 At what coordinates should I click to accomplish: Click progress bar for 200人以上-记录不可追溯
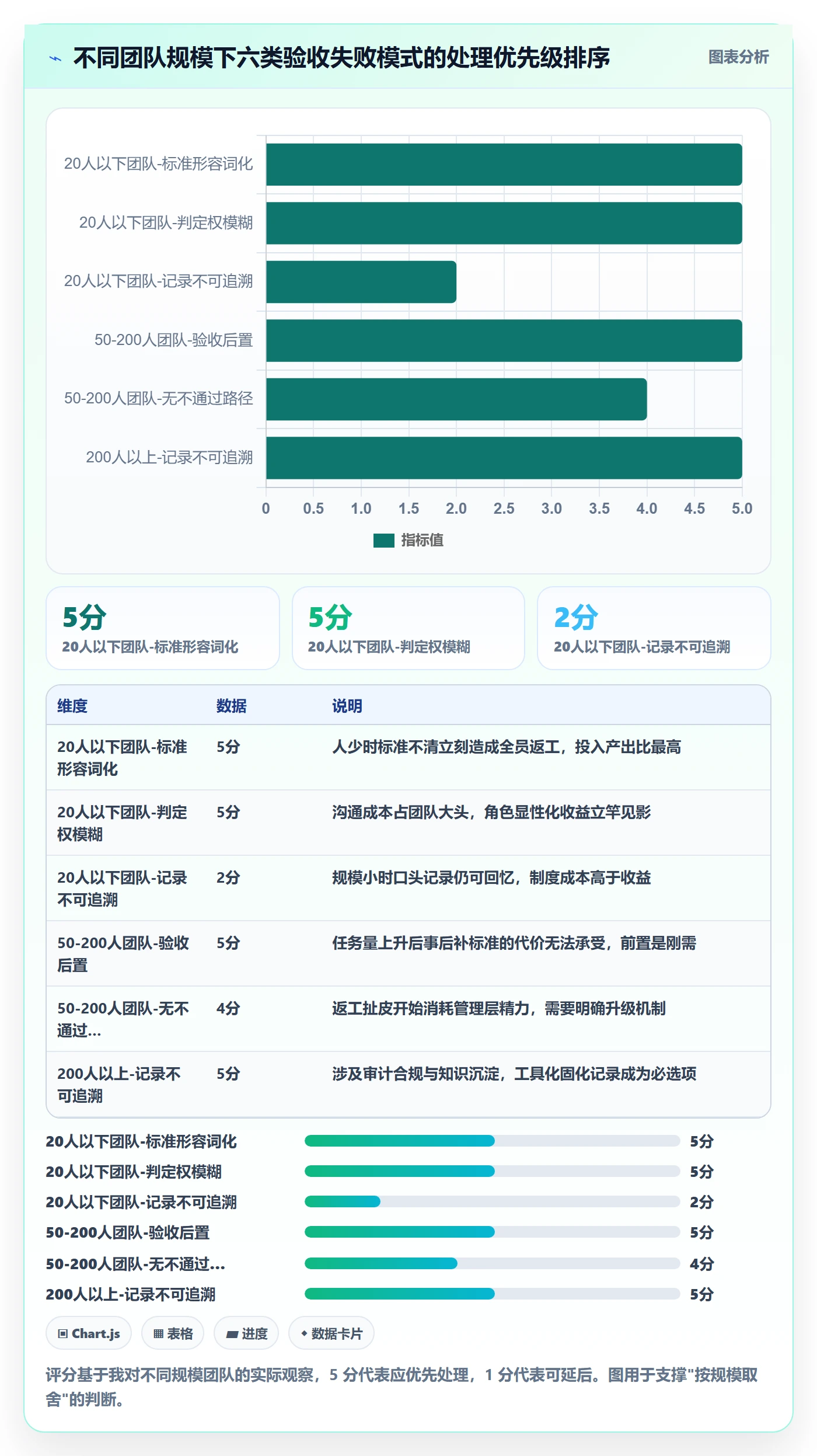pyautogui.click(x=493, y=1294)
